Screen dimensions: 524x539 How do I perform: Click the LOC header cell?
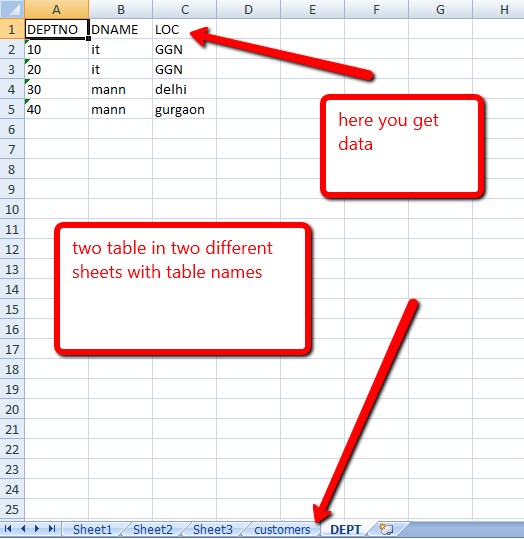(x=184, y=29)
